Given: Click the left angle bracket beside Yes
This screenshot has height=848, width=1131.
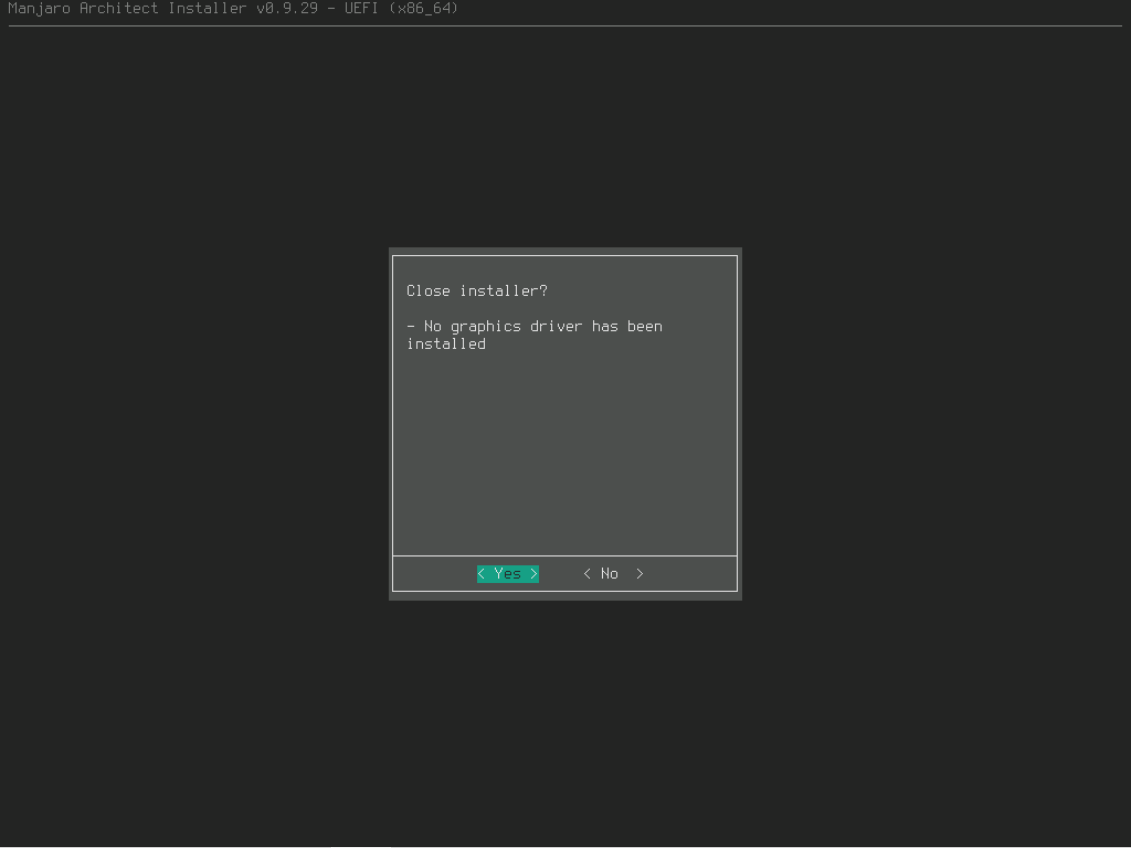Looking at the screenshot, I should point(482,574).
